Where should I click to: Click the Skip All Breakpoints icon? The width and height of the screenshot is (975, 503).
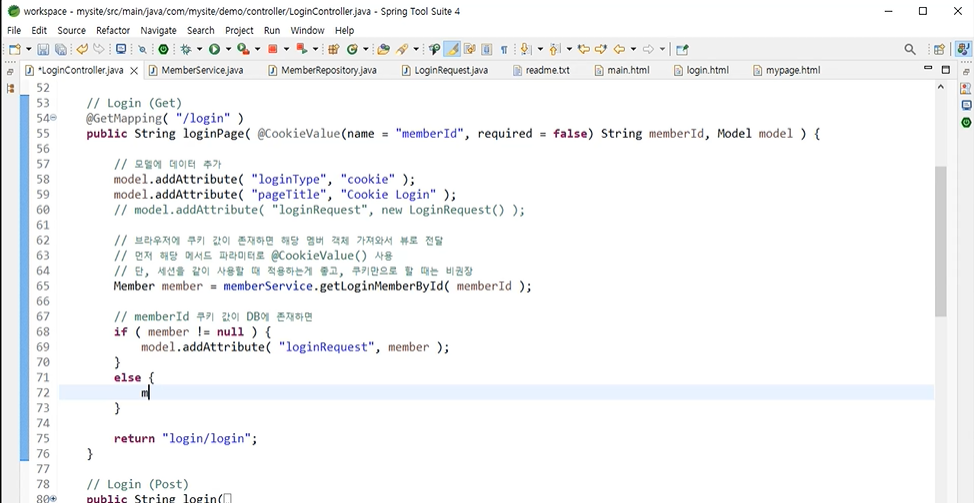tap(142, 49)
